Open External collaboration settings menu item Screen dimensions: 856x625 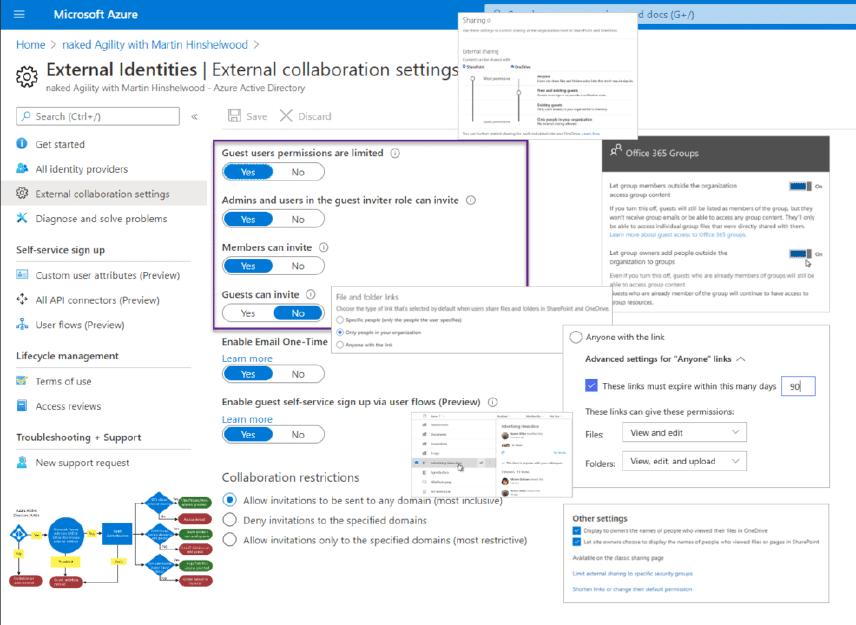pos(103,194)
